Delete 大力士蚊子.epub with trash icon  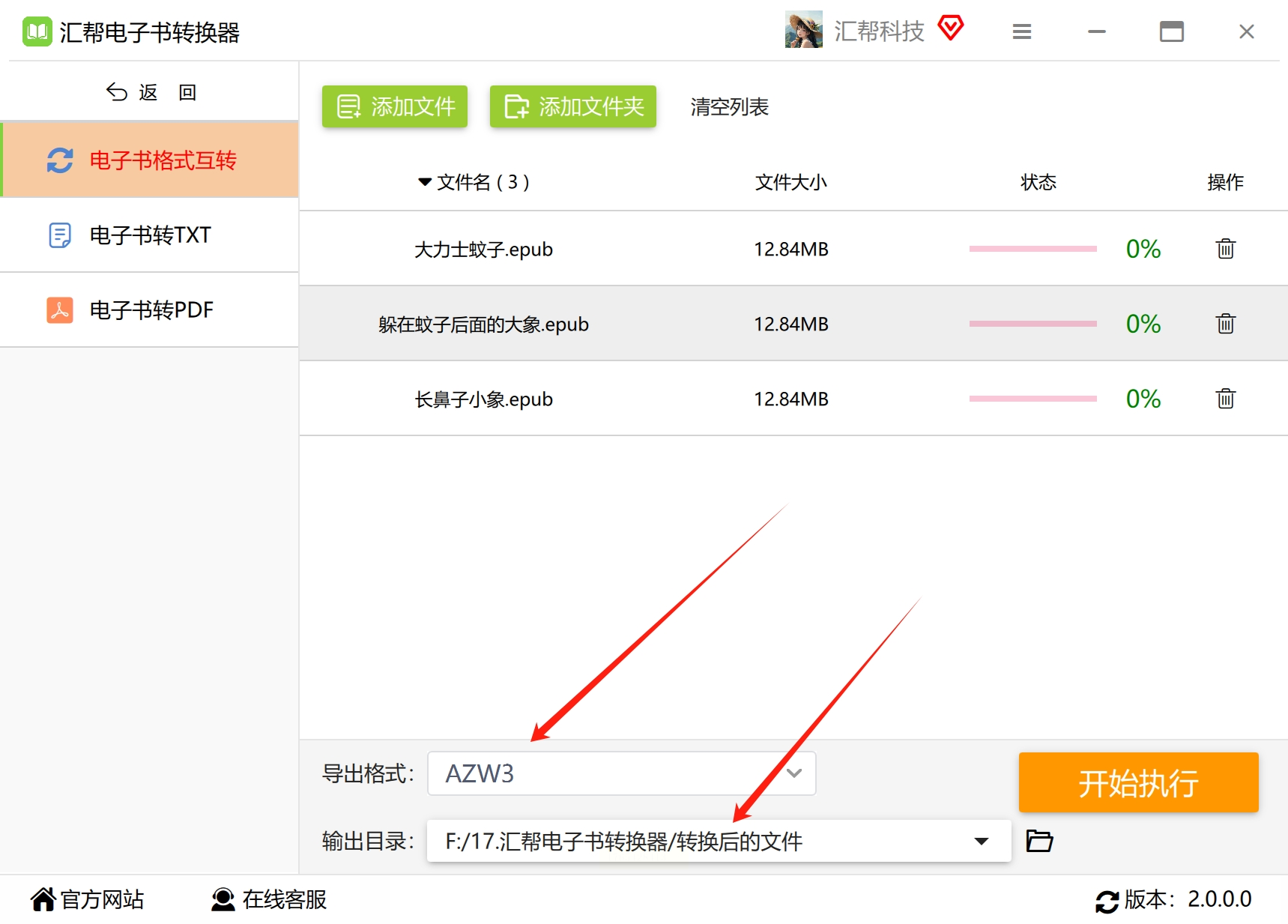(x=1225, y=249)
